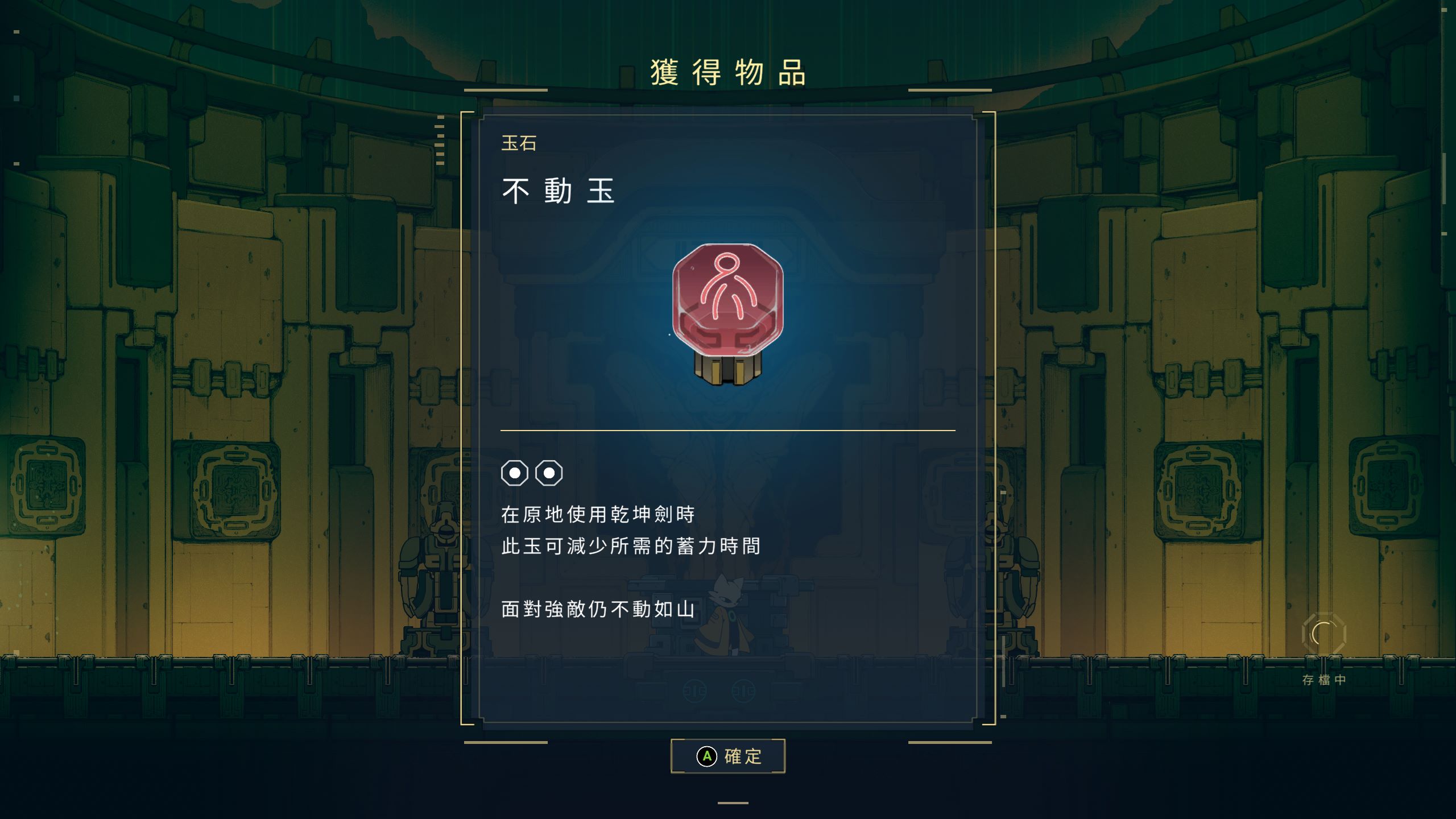Click the 在原地使用乾坤劍時 description line
The height and width of the screenshot is (819, 1456).
pyautogui.click(x=598, y=515)
